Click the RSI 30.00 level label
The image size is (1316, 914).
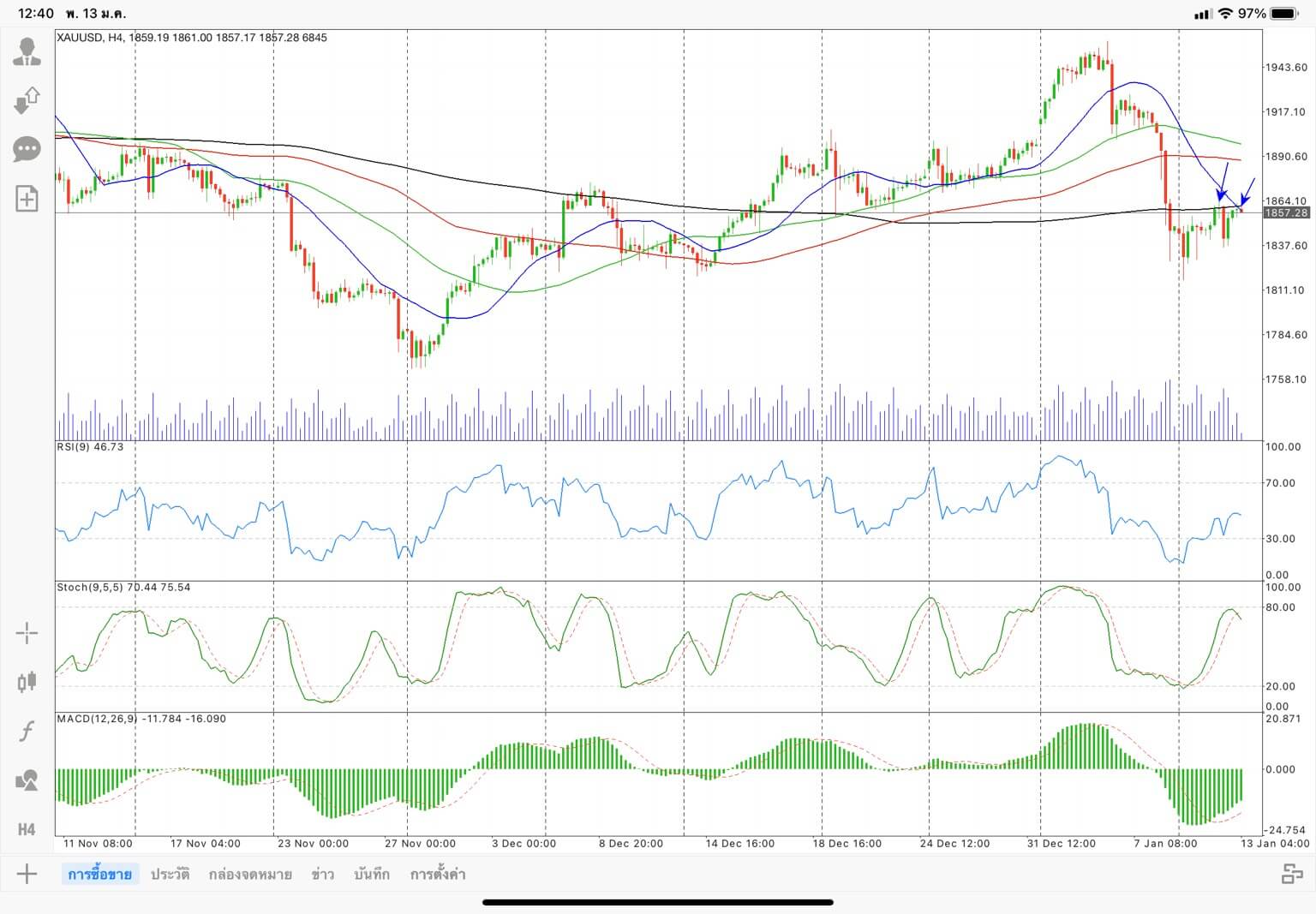pyautogui.click(x=1281, y=539)
